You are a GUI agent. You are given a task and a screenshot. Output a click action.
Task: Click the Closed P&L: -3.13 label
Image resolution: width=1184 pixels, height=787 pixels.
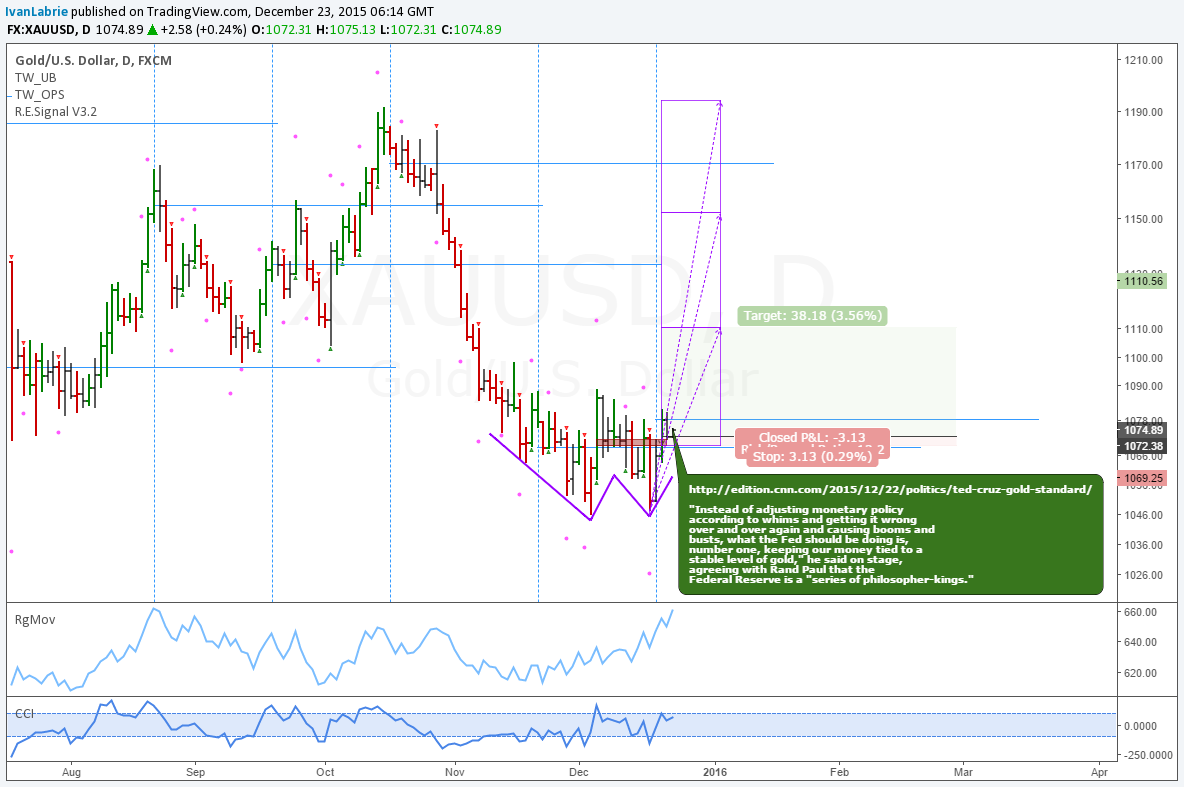812,438
